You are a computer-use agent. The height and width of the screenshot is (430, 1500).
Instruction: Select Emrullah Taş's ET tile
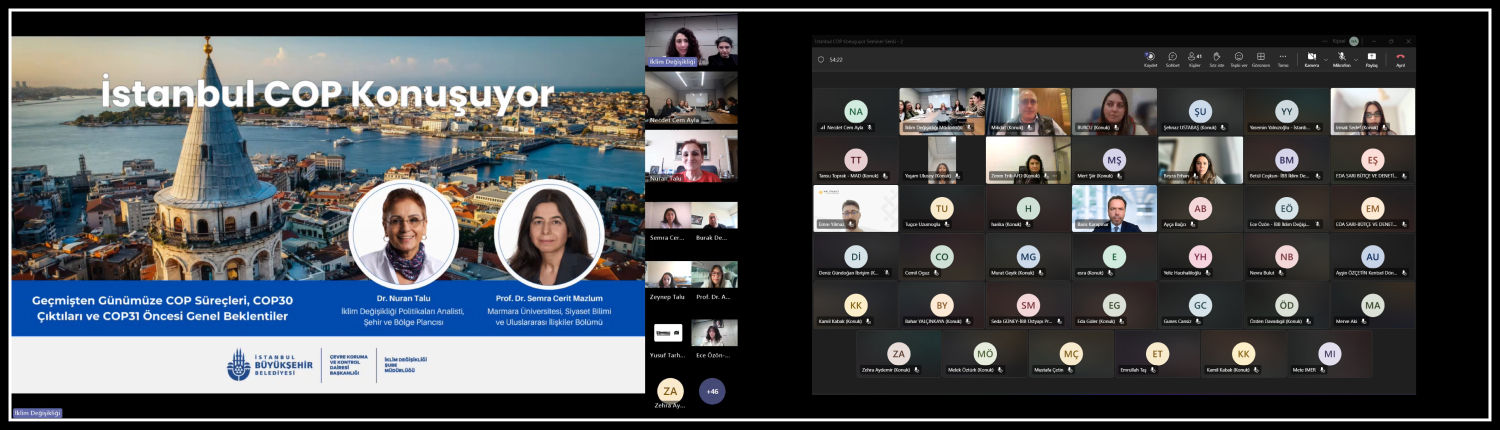(x=1158, y=354)
